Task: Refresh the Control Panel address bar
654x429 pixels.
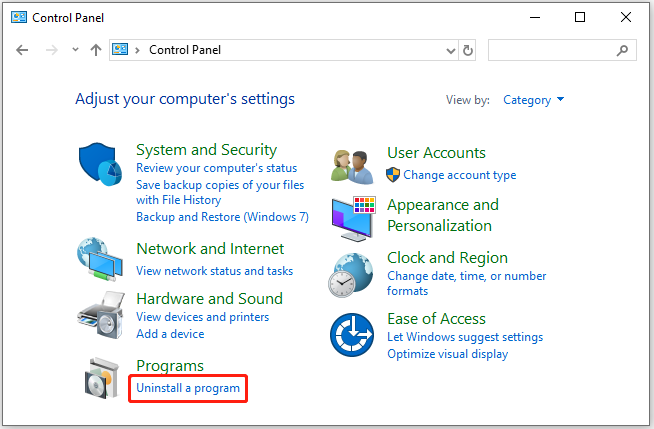Action: tap(468, 50)
